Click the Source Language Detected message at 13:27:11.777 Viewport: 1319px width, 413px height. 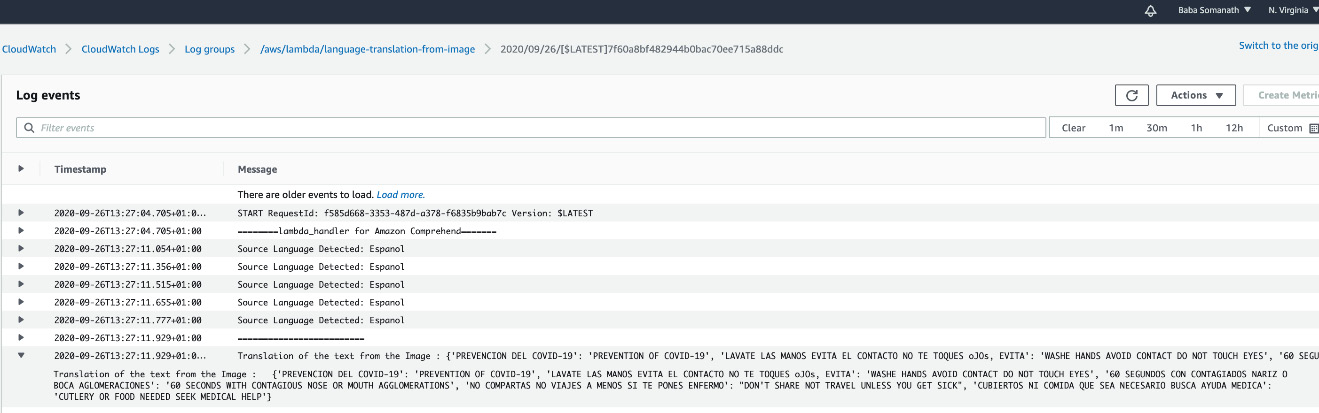pyautogui.click(x=321, y=320)
